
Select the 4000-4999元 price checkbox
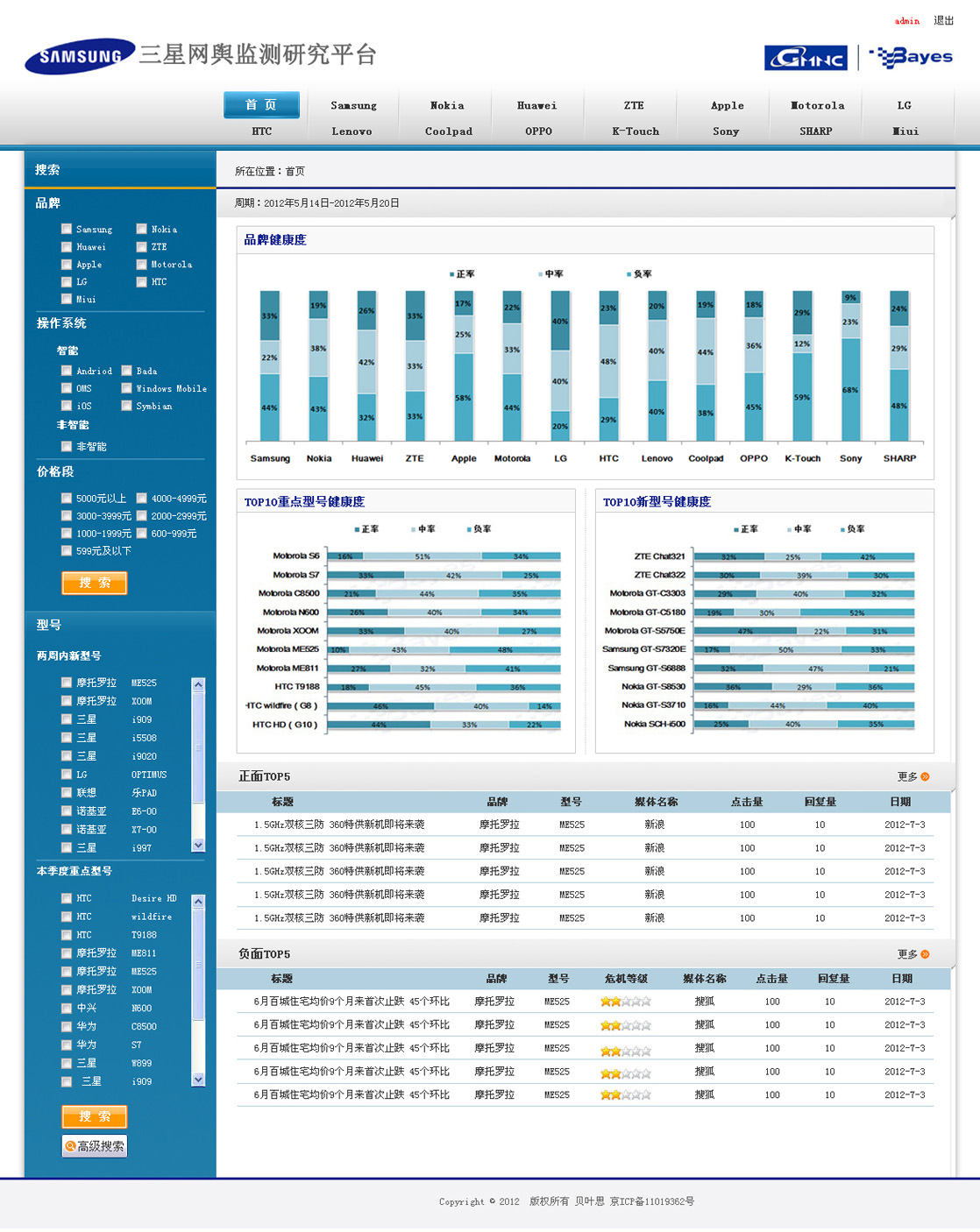(x=142, y=498)
